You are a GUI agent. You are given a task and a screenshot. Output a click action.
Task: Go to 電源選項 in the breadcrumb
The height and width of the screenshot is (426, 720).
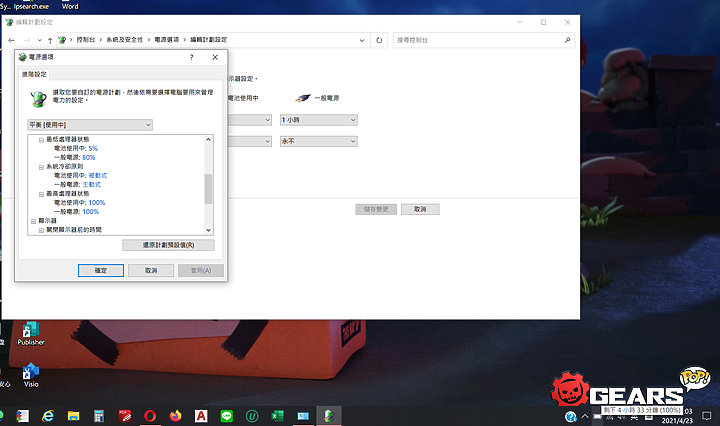click(166, 40)
